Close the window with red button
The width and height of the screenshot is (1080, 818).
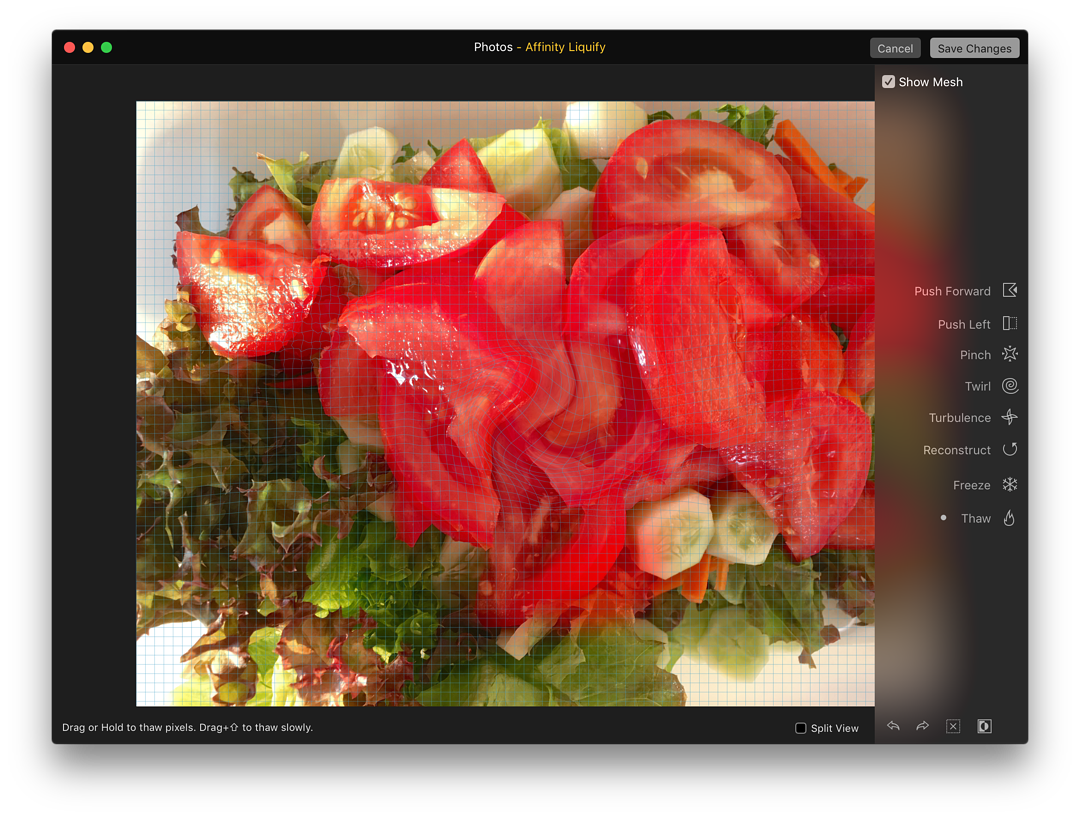(x=70, y=48)
